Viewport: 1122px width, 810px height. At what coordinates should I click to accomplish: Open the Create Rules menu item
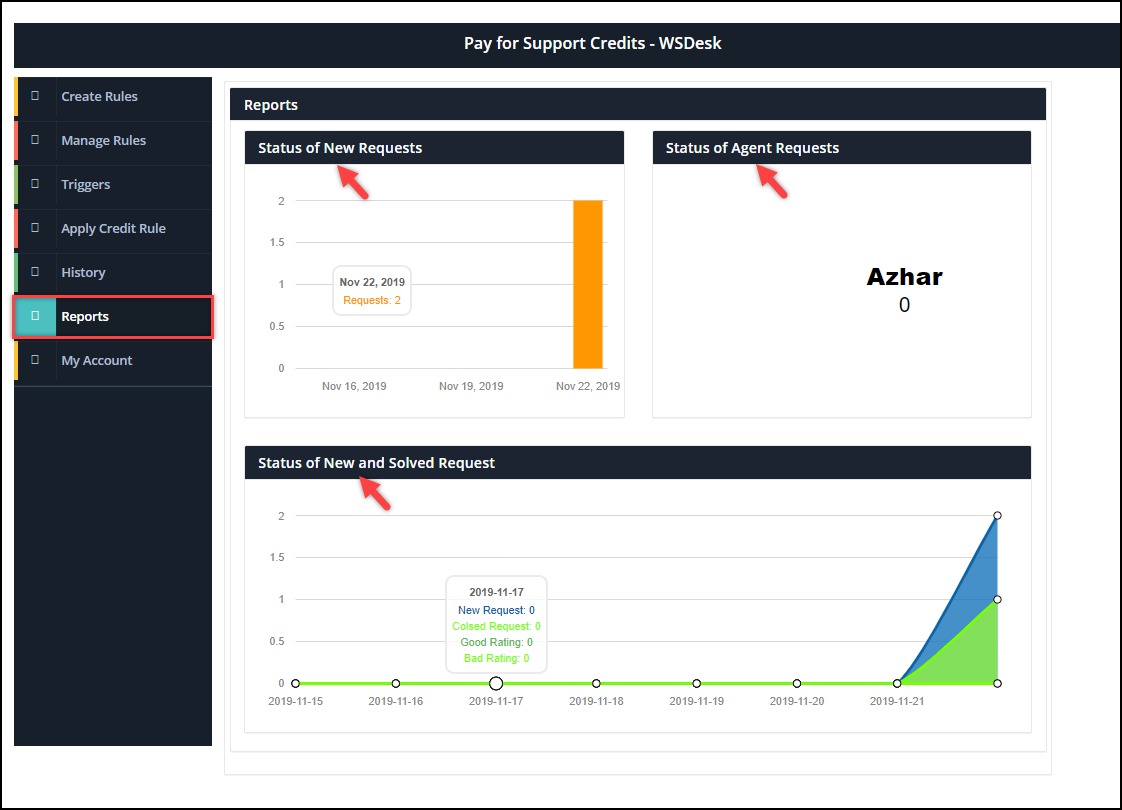113,97
